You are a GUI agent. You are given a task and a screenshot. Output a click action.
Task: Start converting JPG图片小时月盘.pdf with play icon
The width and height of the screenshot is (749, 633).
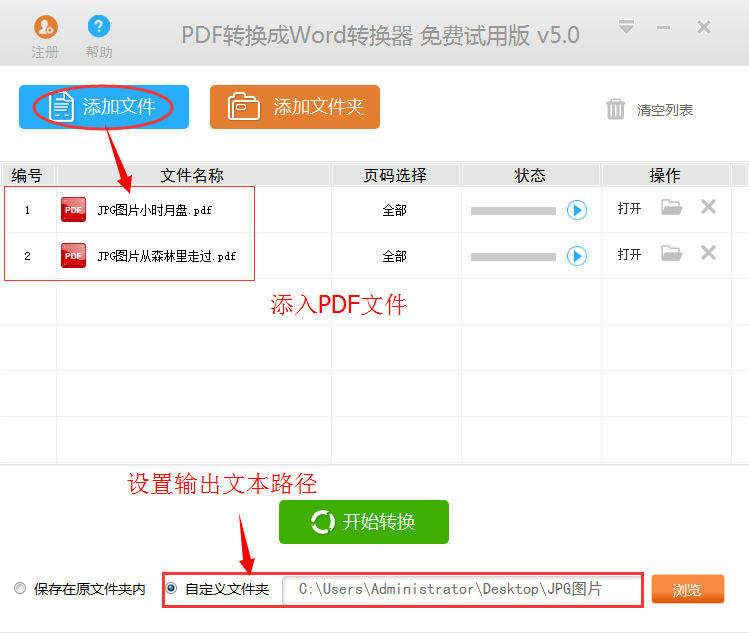[x=577, y=210]
